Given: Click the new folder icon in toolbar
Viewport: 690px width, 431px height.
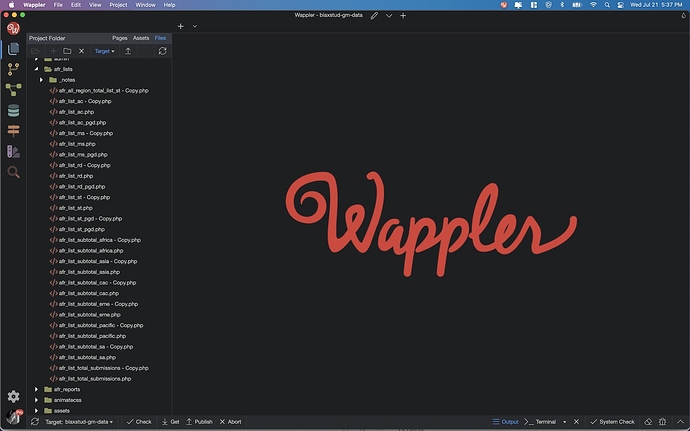Looking at the screenshot, I should pyautogui.click(x=67, y=51).
